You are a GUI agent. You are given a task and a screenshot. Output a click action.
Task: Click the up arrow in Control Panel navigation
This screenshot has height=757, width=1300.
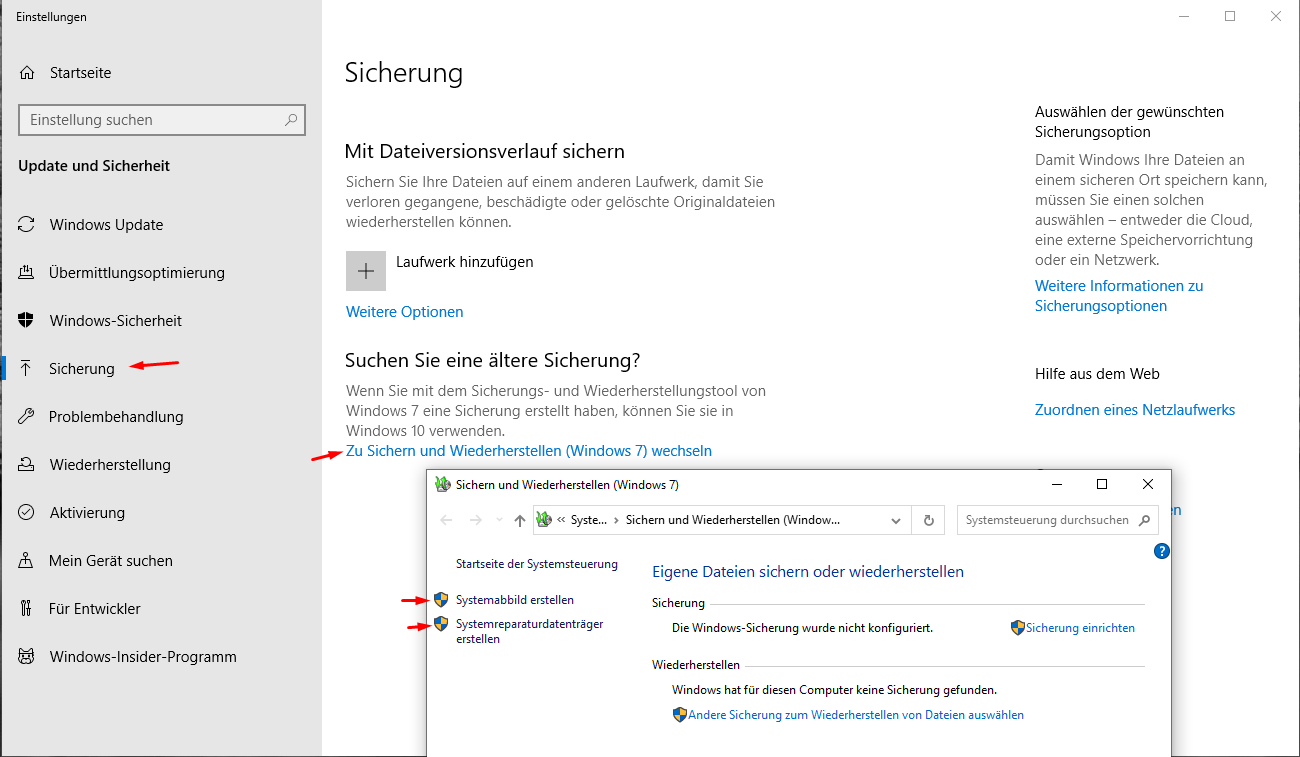pyautogui.click(x=519, y=520)
